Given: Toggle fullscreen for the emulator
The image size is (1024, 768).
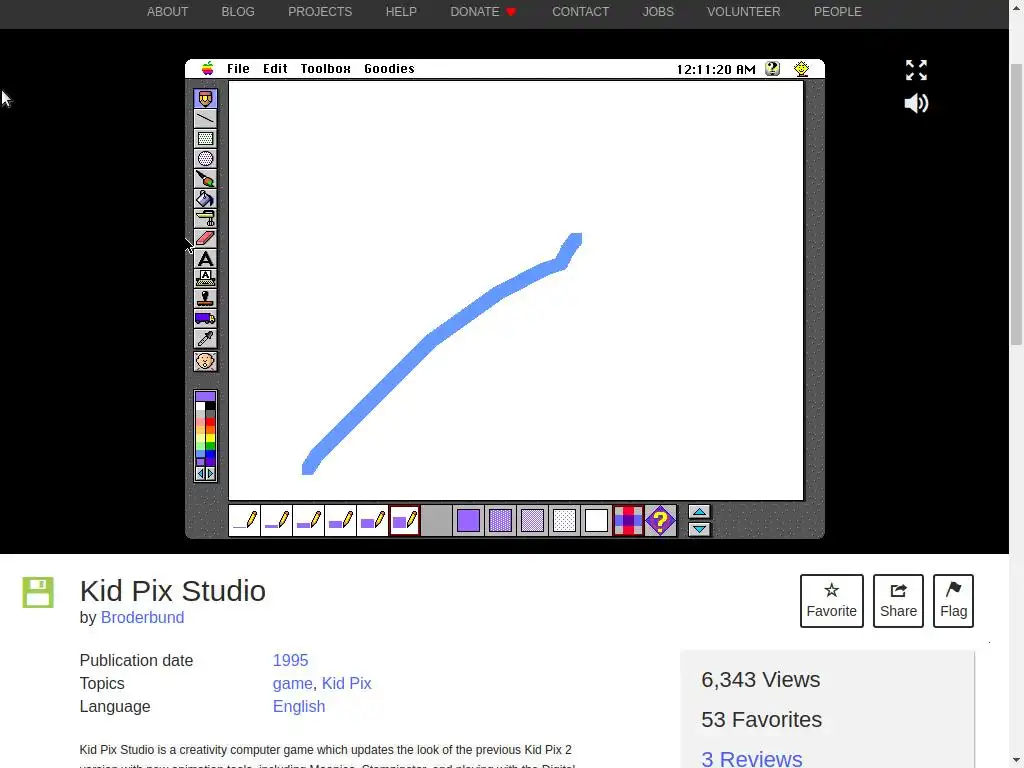Looking at the screenshot, I should pos(916,70).
